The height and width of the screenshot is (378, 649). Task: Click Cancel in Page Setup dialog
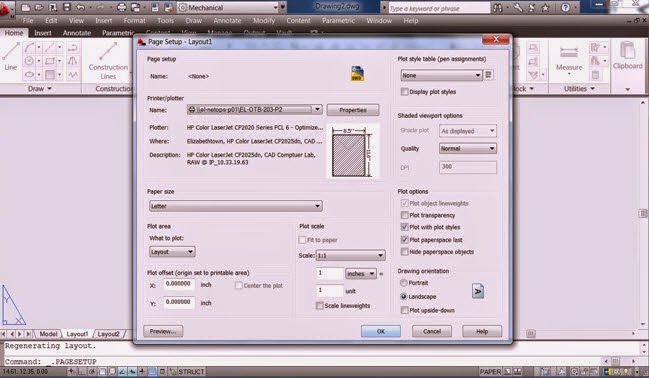tap(432, 331)
